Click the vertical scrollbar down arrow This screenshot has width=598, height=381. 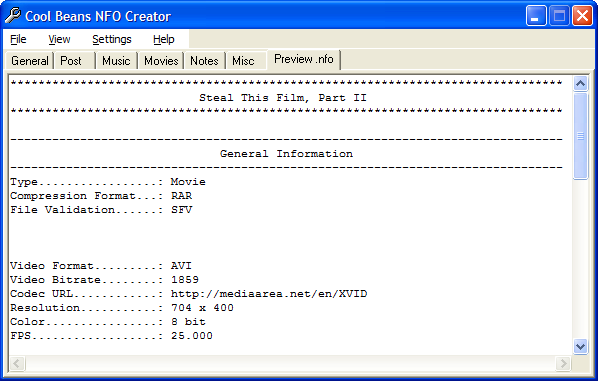580,346
